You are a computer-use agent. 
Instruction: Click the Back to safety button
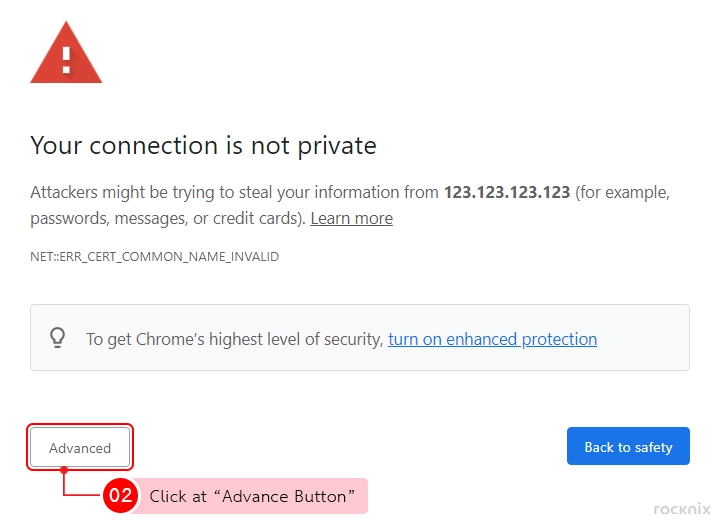coord(628,446)
